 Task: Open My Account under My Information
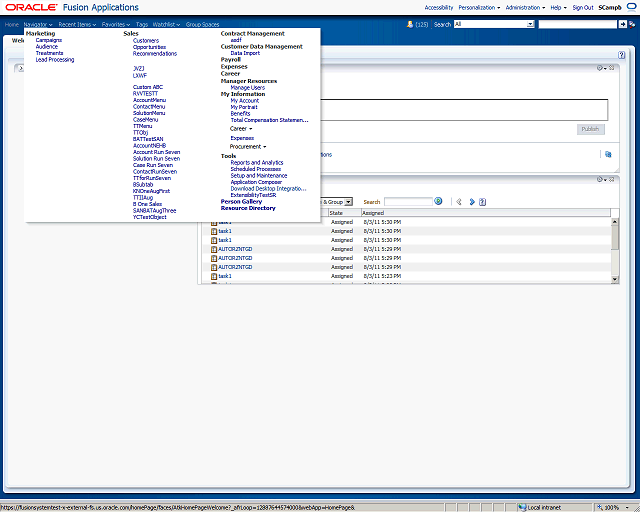click(244, 100)
